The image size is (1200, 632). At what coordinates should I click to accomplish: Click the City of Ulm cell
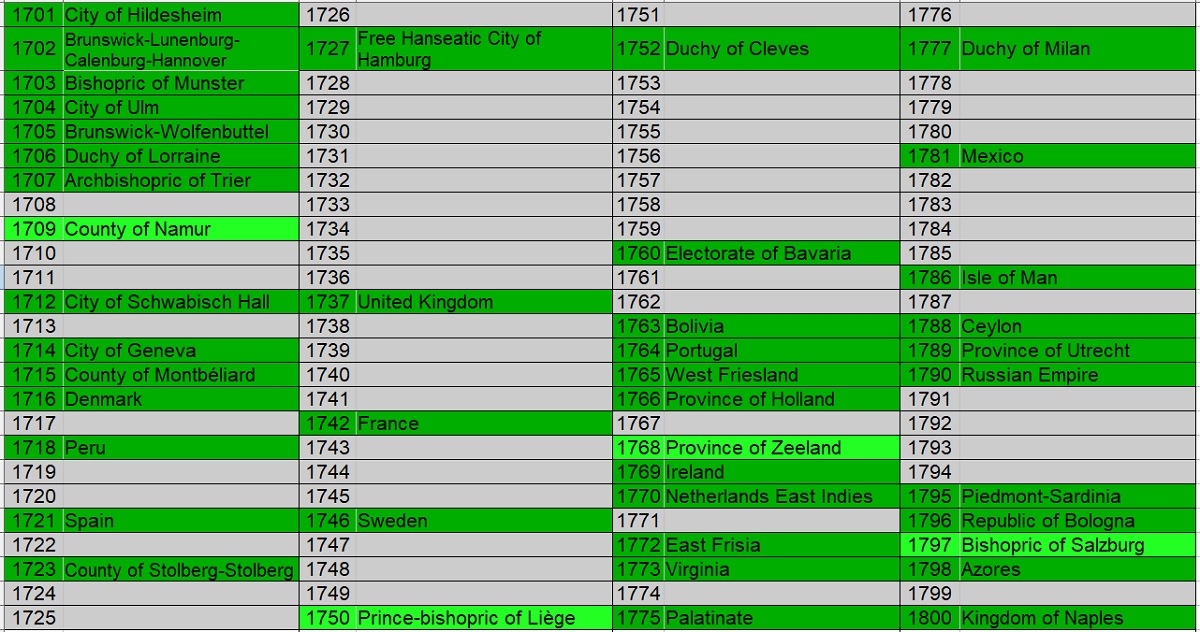(180, 107)
